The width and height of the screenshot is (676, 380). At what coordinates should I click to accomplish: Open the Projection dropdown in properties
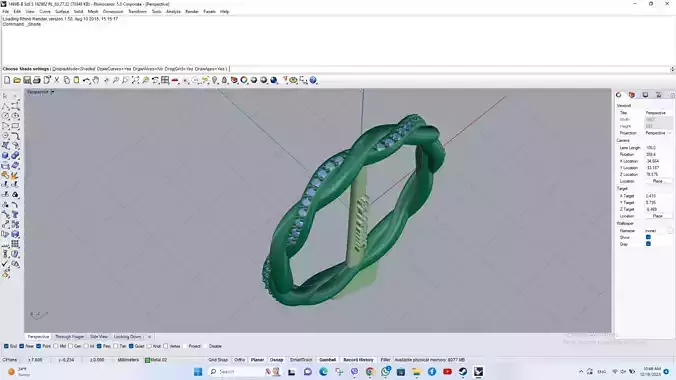[658, 133]
